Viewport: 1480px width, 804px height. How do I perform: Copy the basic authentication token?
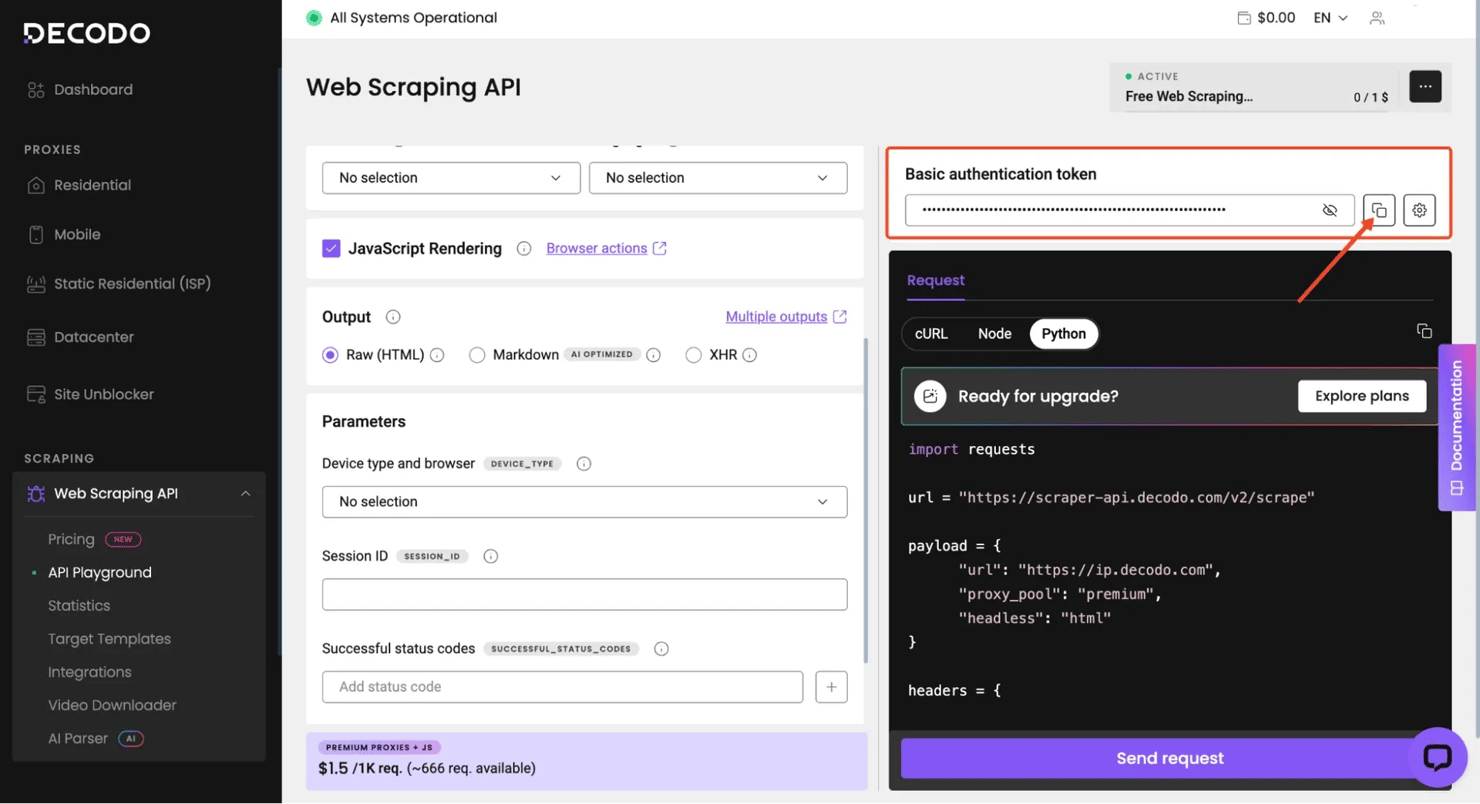click(1379, 210)
